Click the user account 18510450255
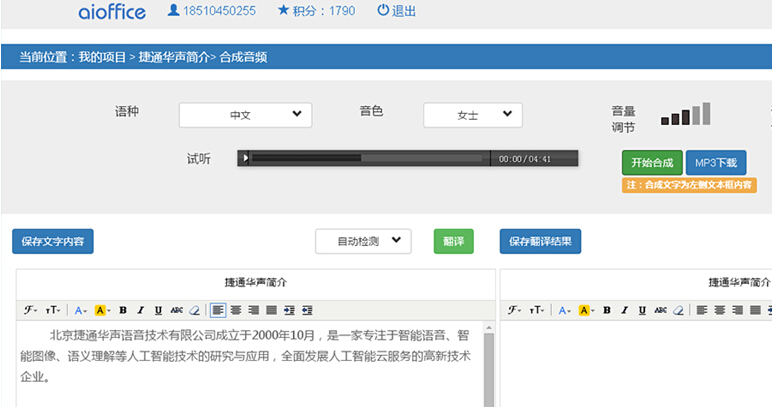This screenshot has width=773, height=407. tap(212, 10)
